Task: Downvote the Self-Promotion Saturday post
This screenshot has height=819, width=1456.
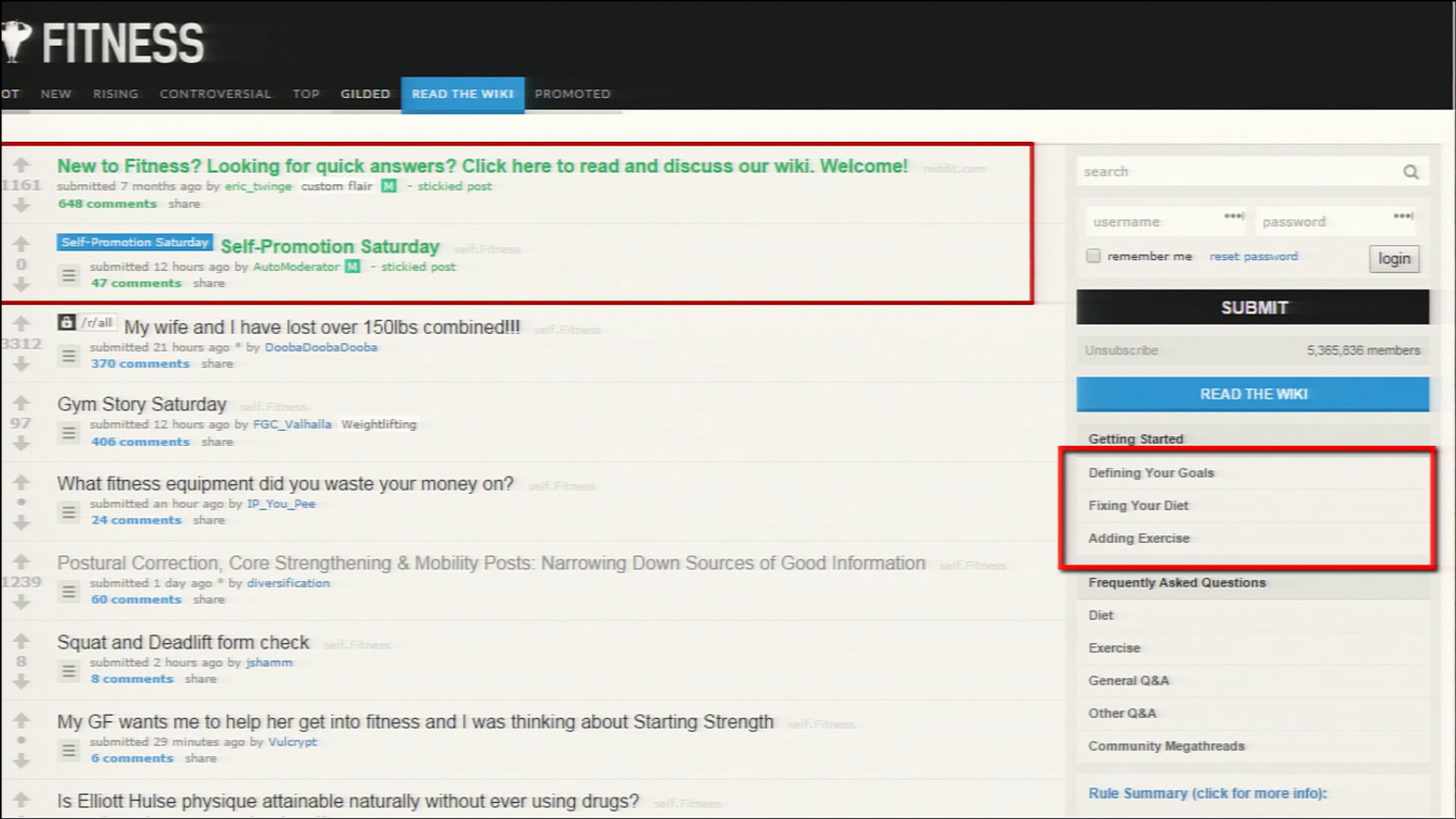Action: click(x=21, y=284)
